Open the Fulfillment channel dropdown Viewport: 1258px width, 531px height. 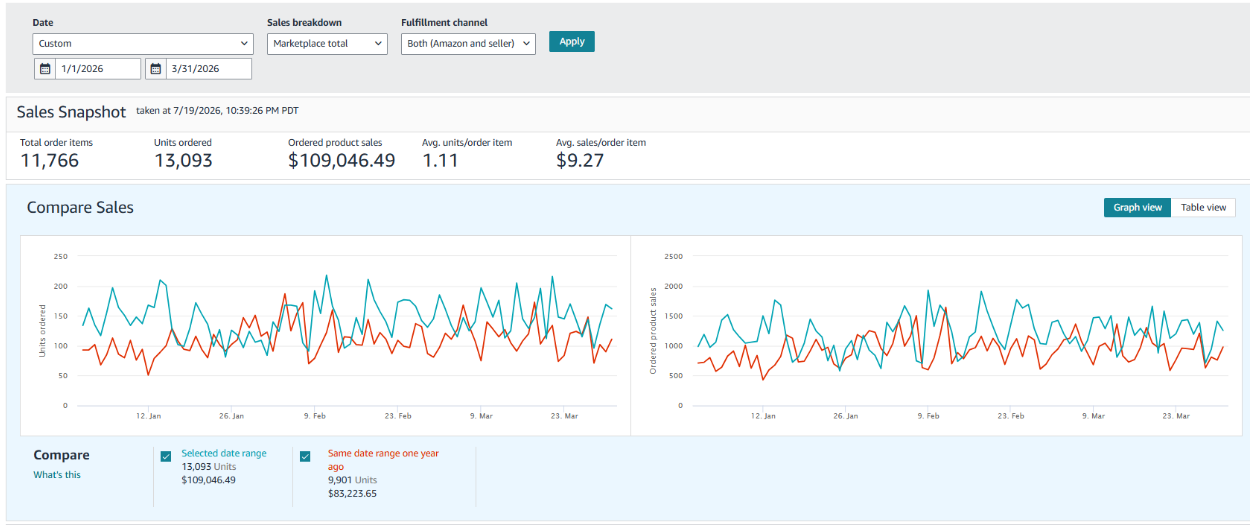coord(468,43)
